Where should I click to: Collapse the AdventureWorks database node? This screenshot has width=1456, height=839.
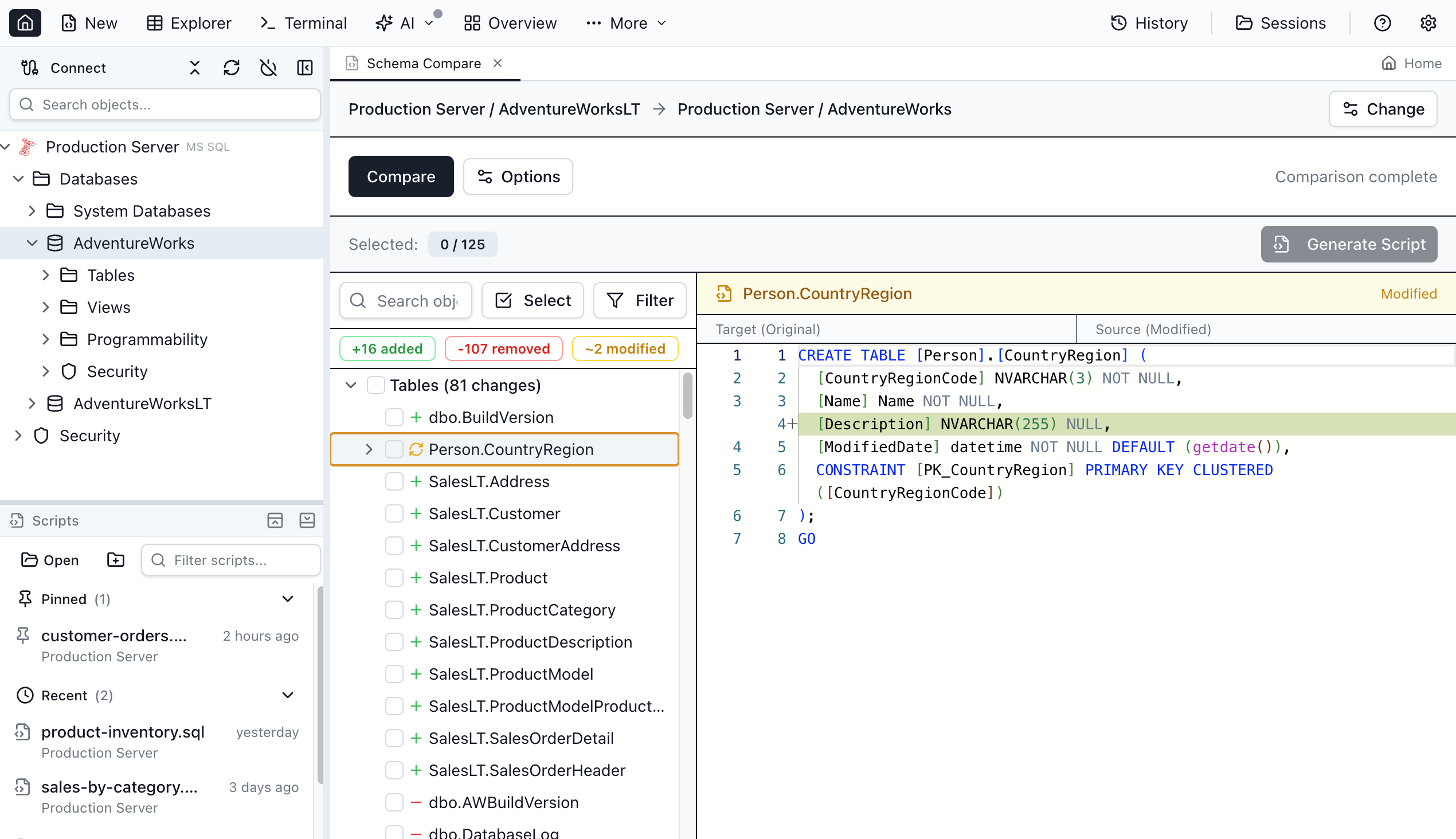tap(32, 243)
